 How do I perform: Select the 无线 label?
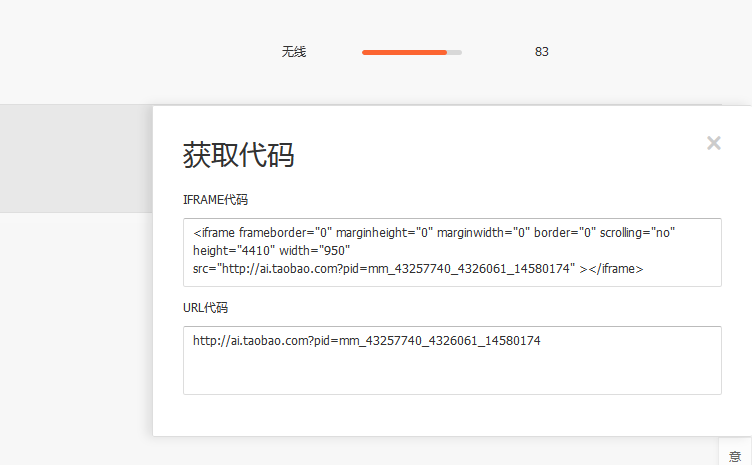point(293,52)
